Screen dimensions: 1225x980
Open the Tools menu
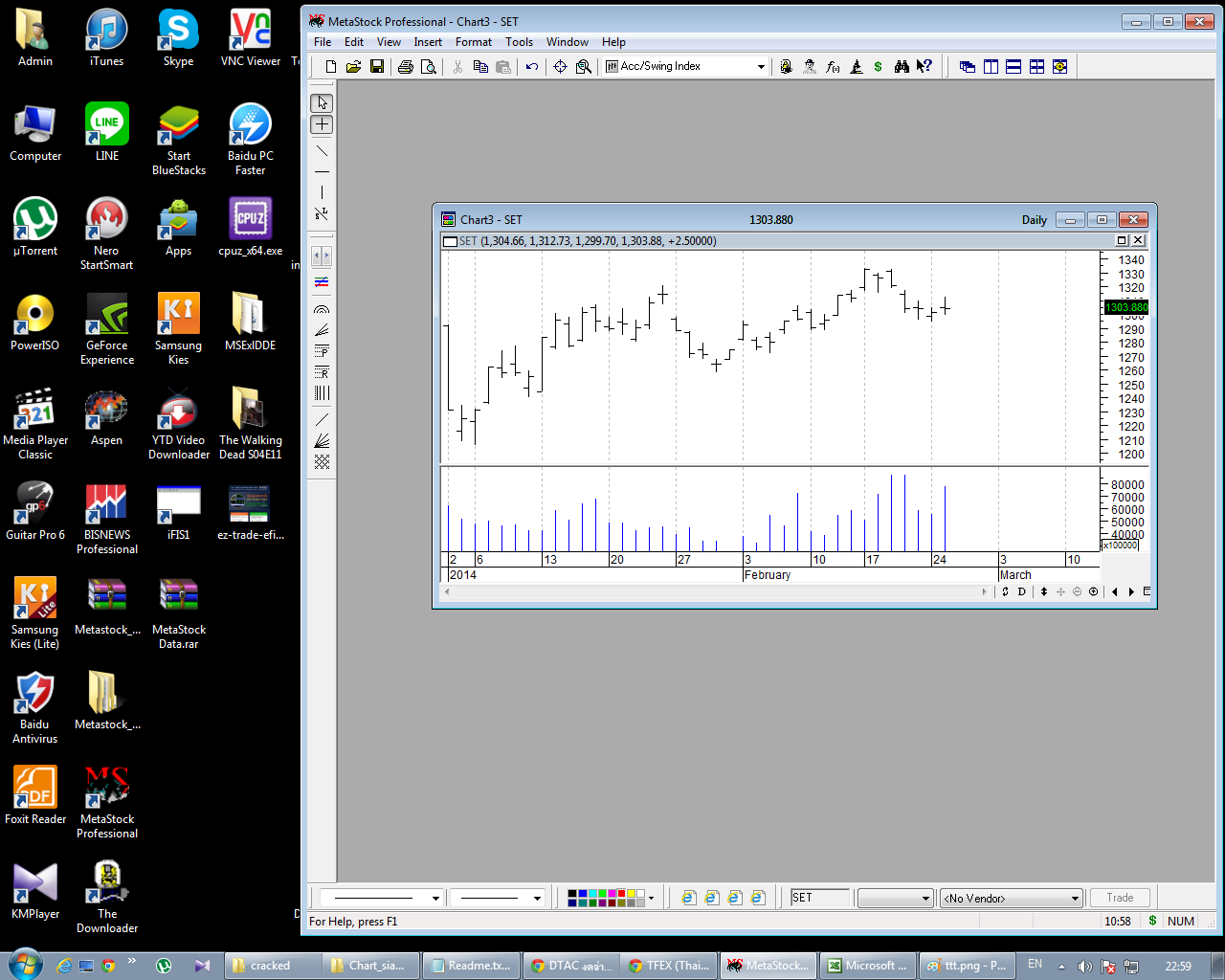519,42
